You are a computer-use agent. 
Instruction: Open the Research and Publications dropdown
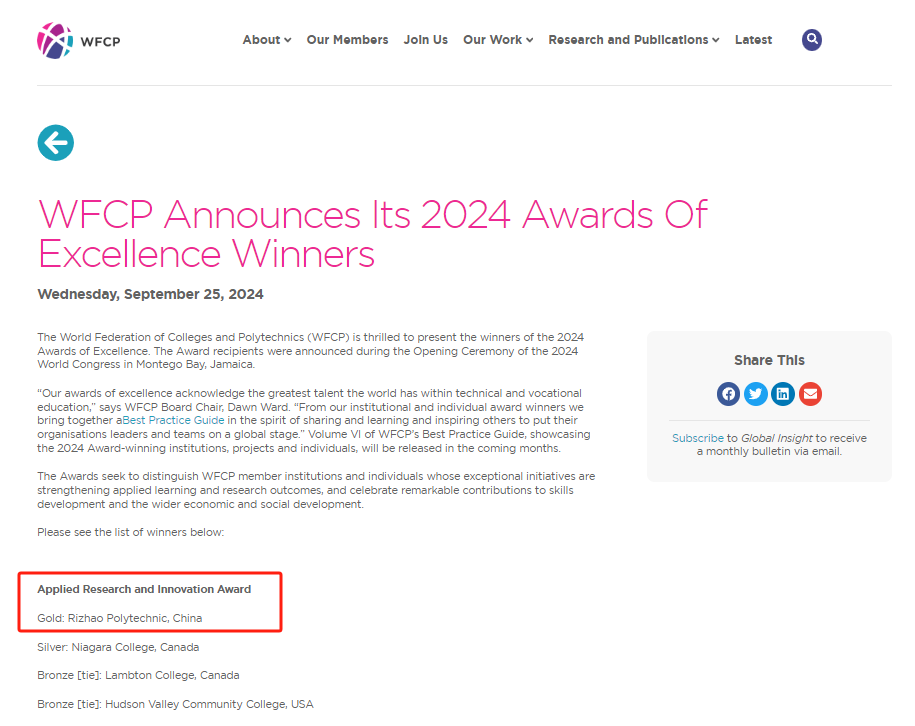tap(633, 40)
